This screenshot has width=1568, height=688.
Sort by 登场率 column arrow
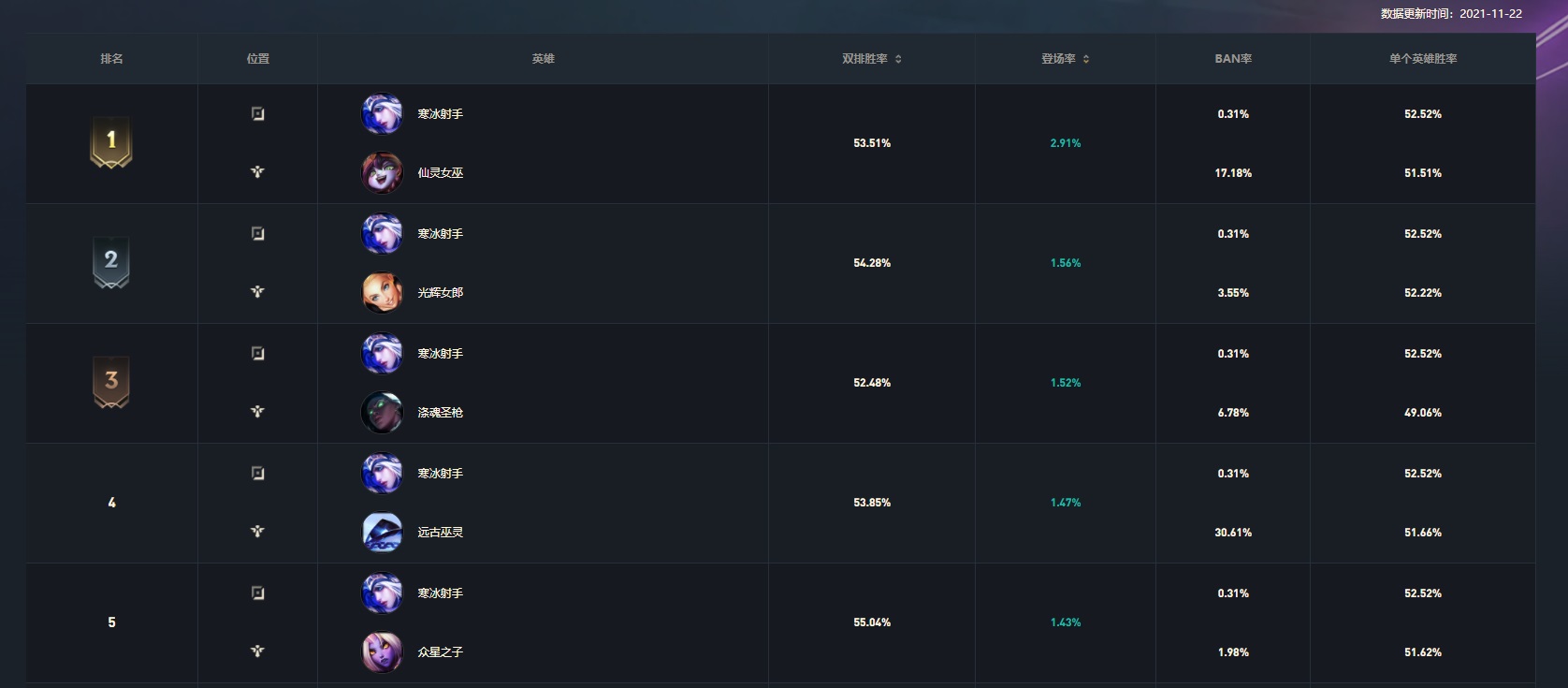pos(1086,59)
